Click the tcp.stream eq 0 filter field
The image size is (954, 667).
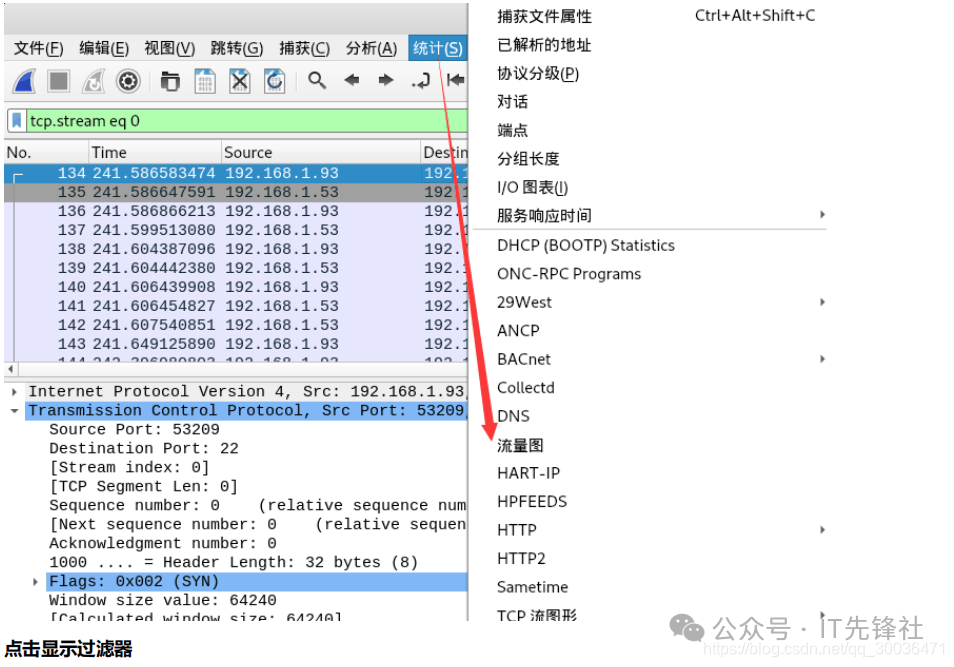pos(240,121)
